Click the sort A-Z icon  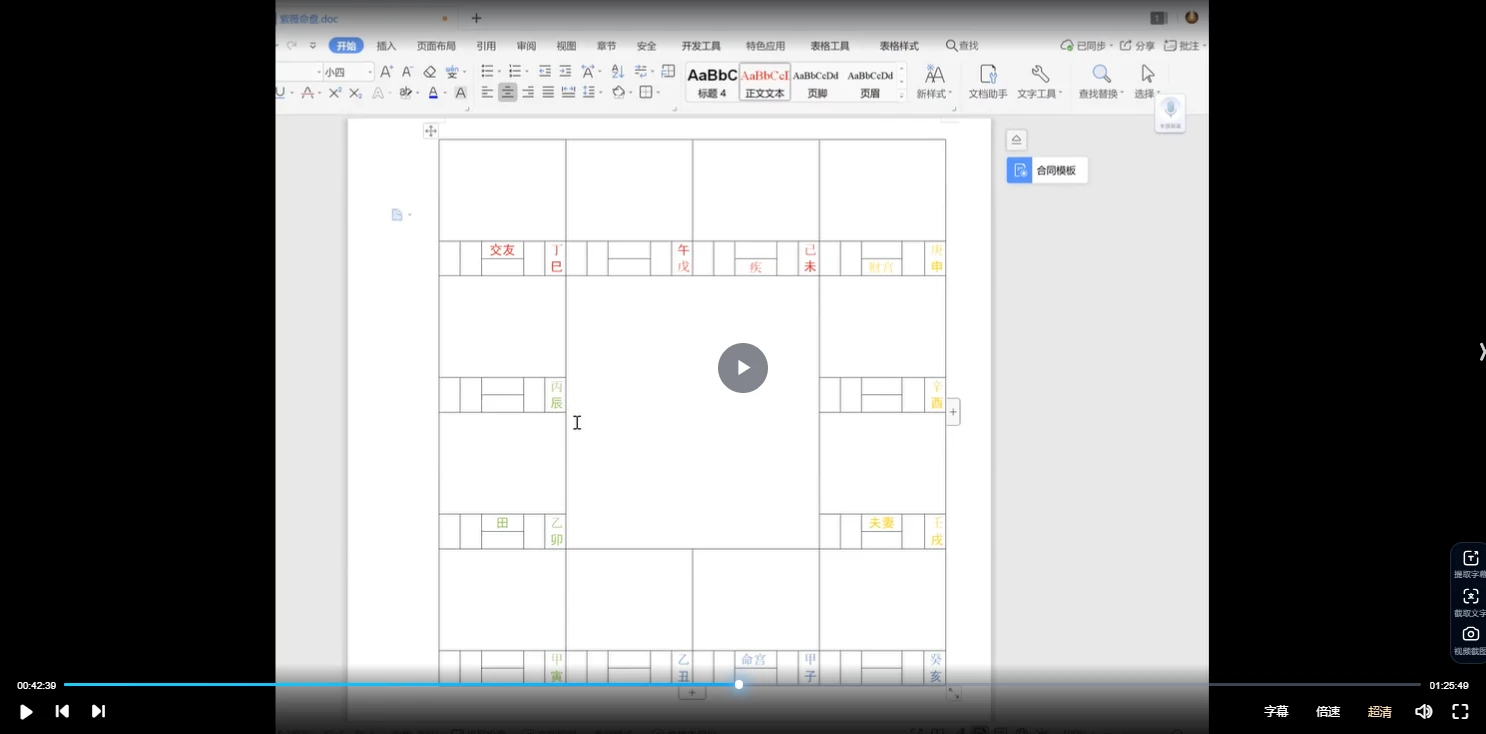click(x=617, y=71)
